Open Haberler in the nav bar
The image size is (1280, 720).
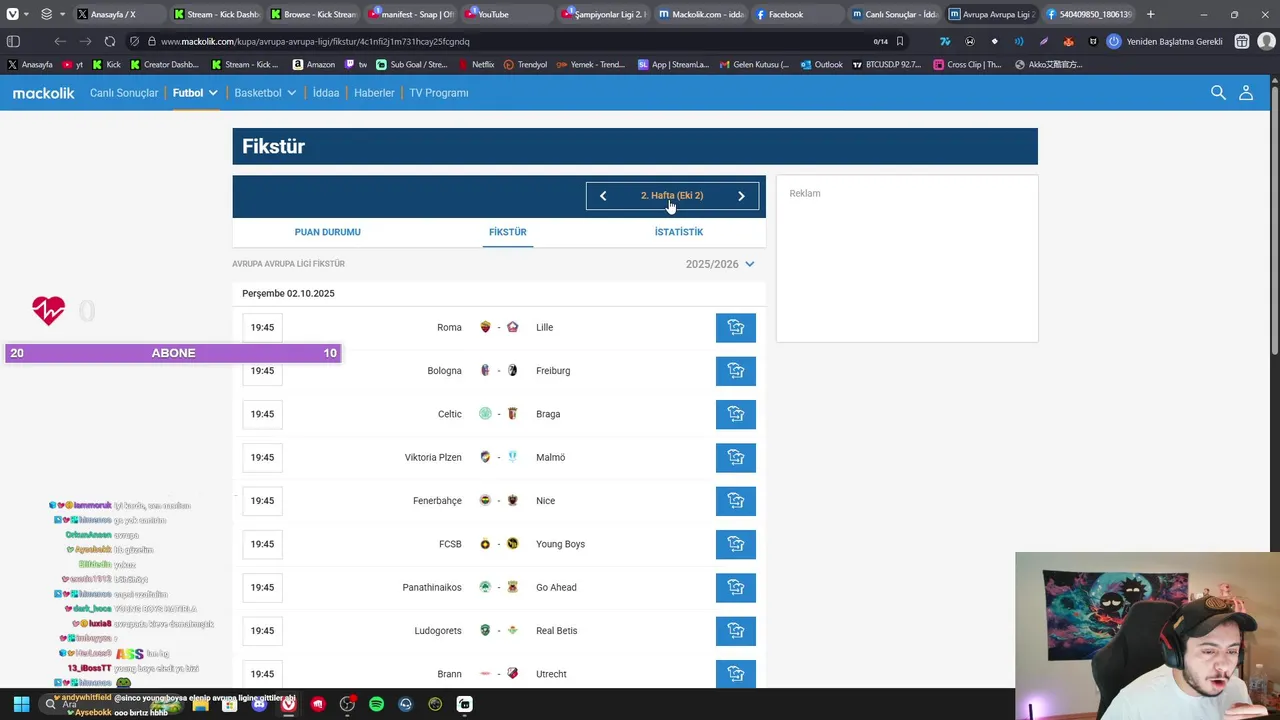click(374, 93)
